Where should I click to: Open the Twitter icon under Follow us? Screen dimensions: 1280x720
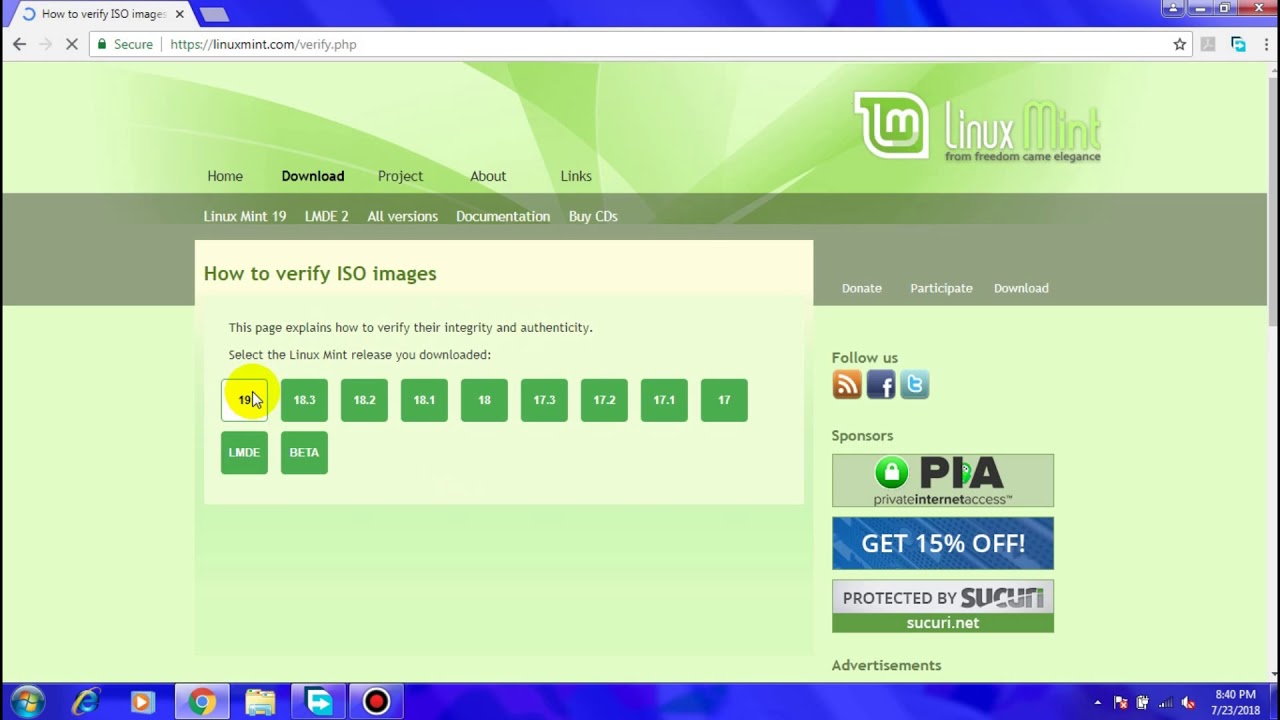click(x=915, y=385)
